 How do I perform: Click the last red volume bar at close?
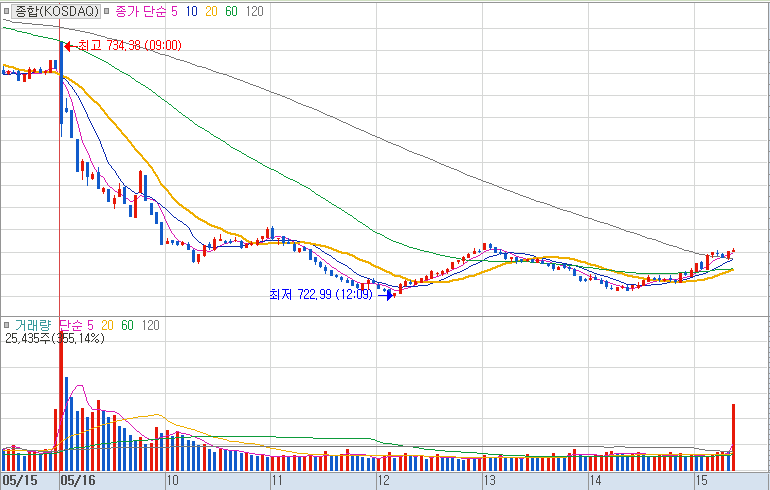733,437
